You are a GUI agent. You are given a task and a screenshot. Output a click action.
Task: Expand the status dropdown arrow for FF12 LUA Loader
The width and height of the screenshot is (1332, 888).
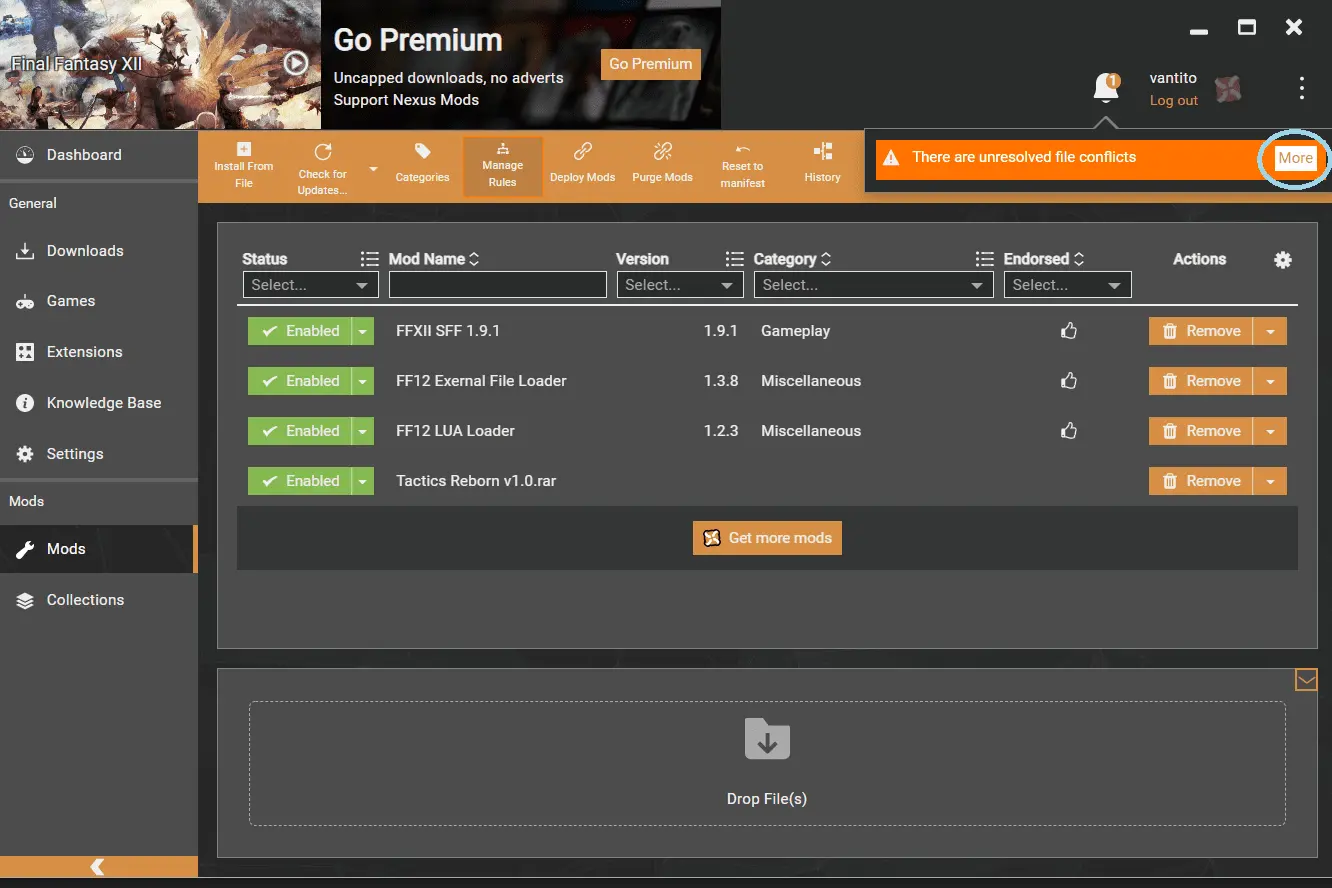(x=363, y=431)
